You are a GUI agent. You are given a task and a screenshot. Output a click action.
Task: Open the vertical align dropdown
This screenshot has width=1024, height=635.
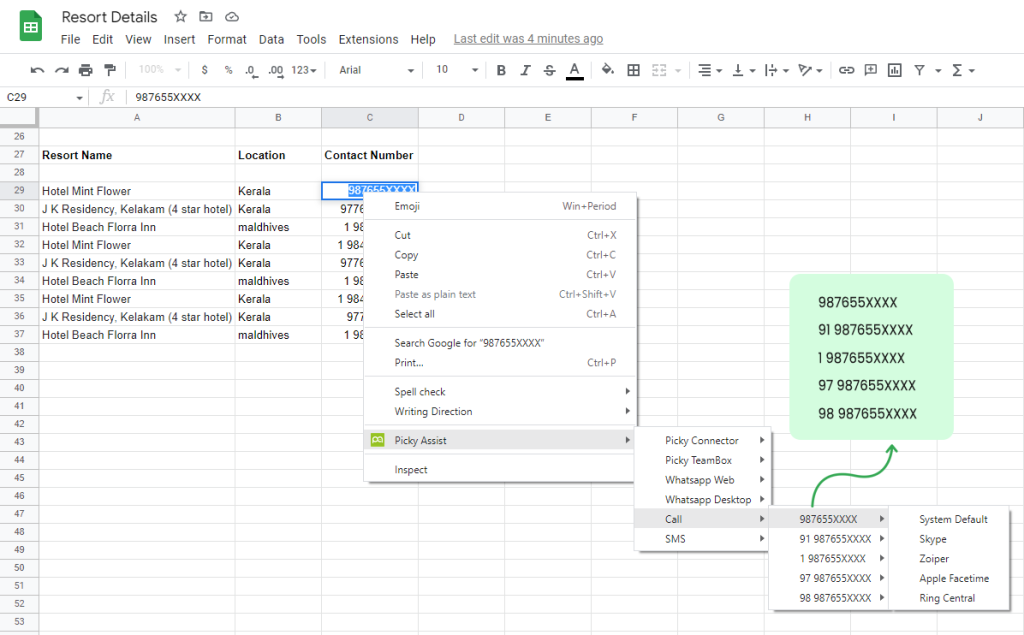point(743,70)
